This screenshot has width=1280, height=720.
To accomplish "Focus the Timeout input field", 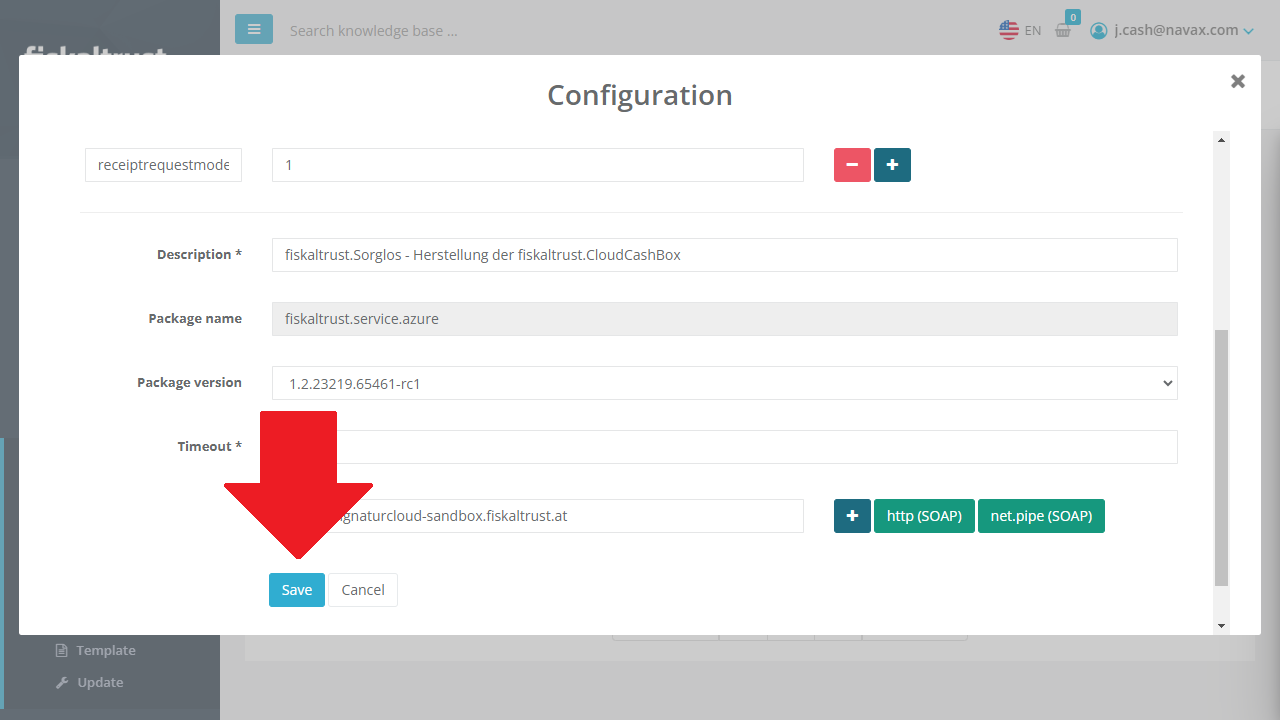I will coord(725,447).
